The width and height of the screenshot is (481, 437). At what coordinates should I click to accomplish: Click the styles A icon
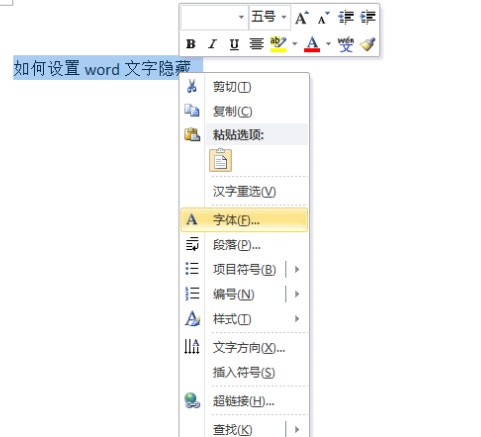pyautogui.click(x=192, y=318)
